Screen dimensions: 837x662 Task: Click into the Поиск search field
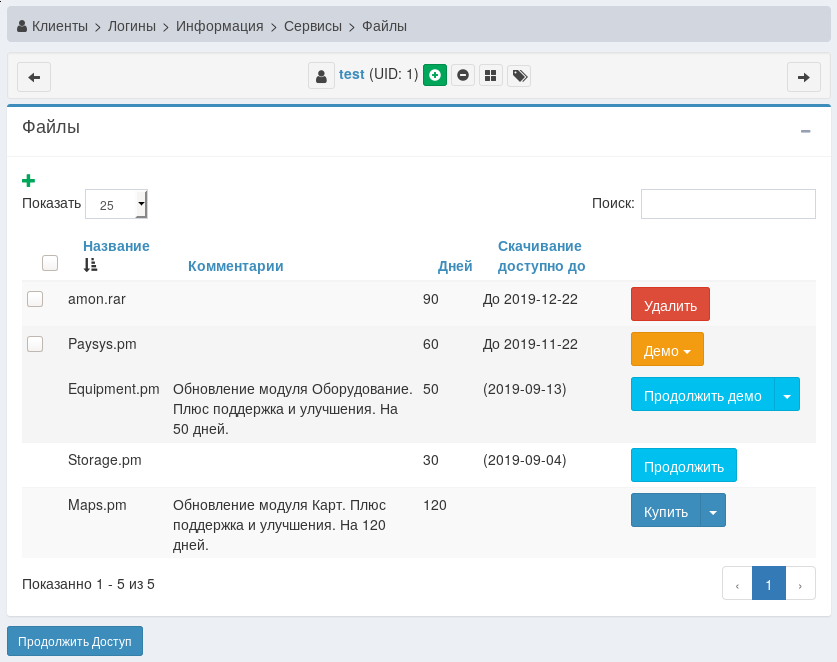tap(728, 204)
